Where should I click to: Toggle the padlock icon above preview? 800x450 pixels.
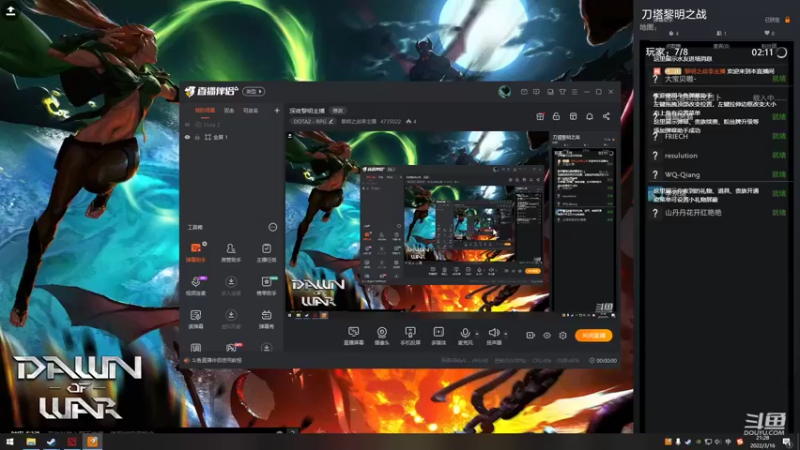(556, 116)
